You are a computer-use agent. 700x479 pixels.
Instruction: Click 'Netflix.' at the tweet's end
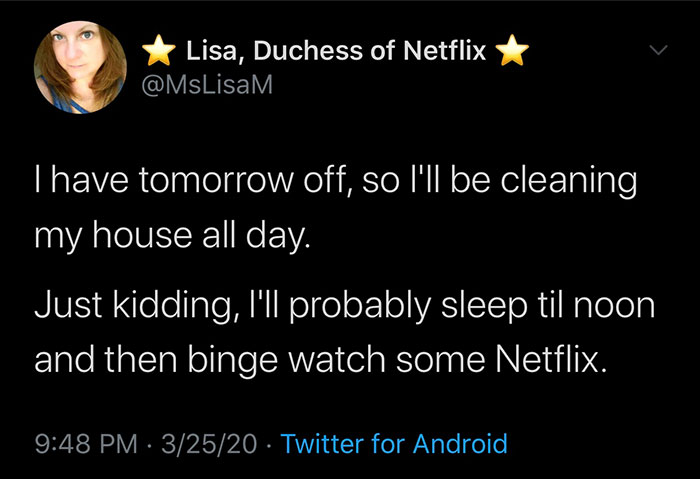pos(551,359)
